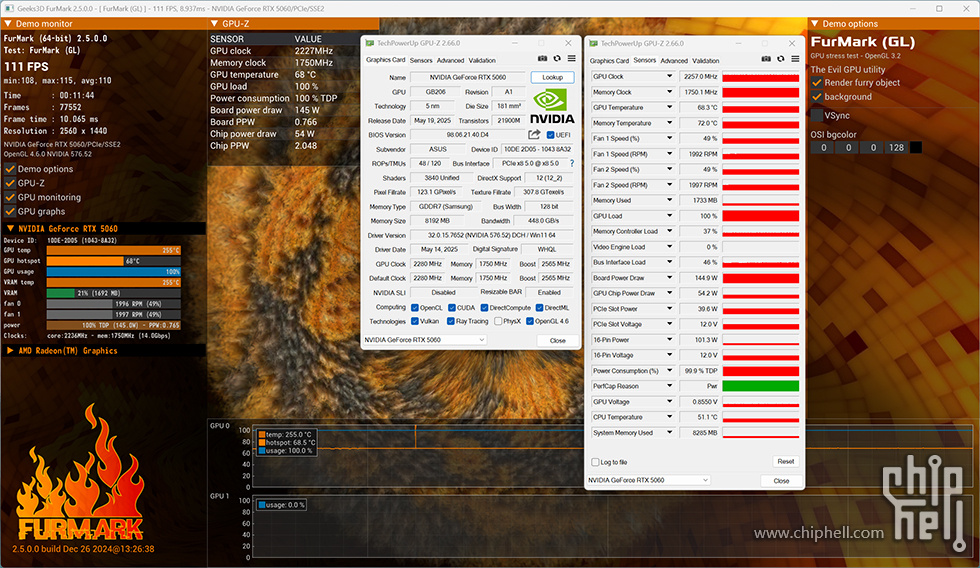
Task: Disable Render furry object option
Action: click(x=816, y=82)
